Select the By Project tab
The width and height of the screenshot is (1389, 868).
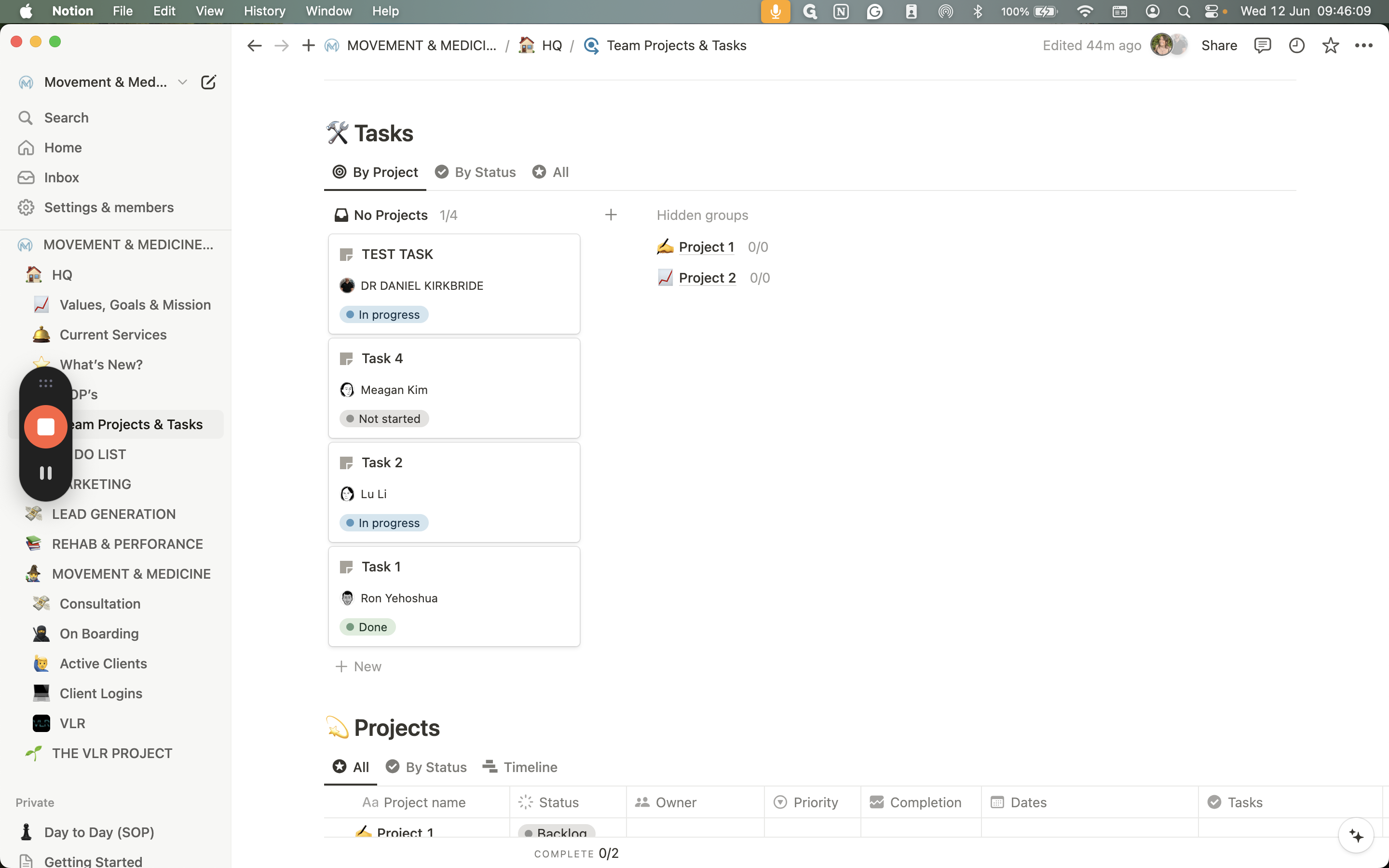tap(375, 172)
